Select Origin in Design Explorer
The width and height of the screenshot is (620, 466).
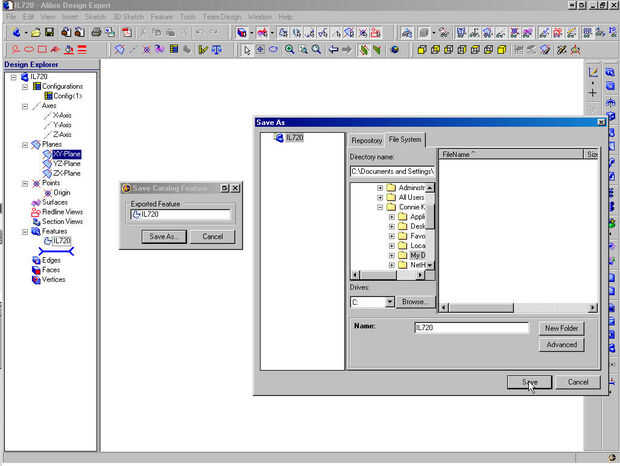(62, 193)
